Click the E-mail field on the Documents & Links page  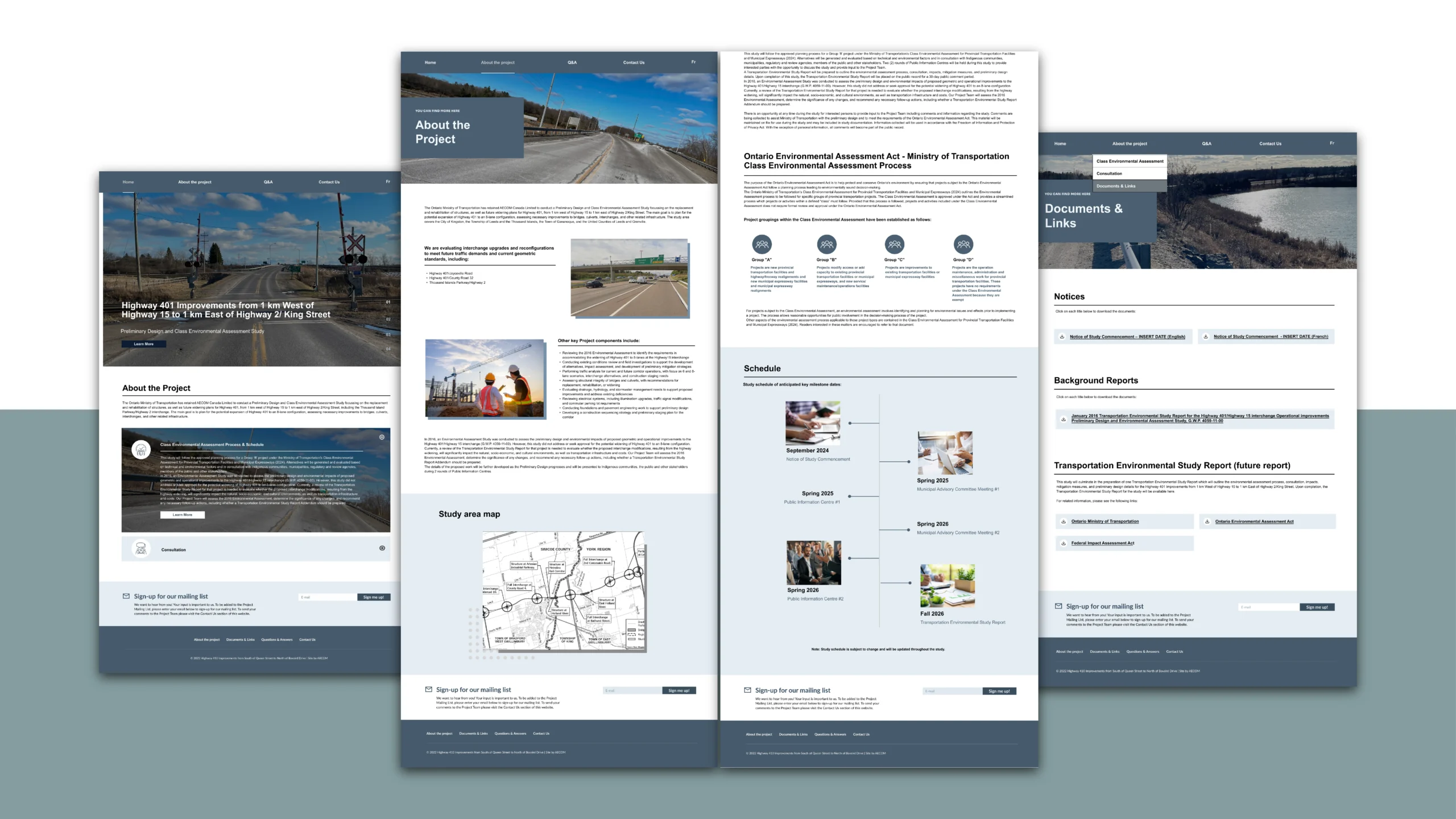click(1268, 607)
